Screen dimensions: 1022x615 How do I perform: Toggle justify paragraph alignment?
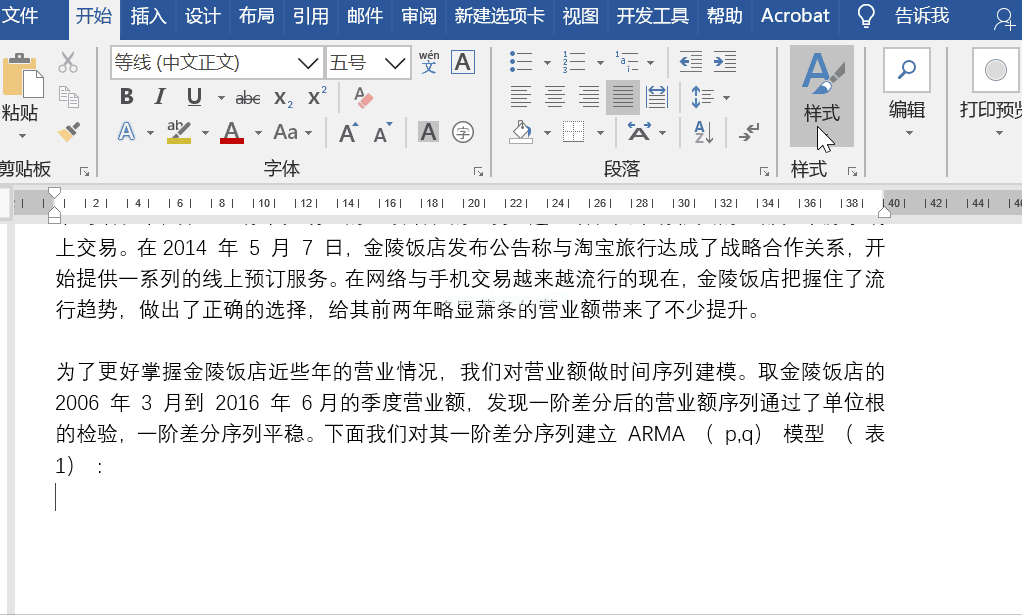tap(622, 97)
